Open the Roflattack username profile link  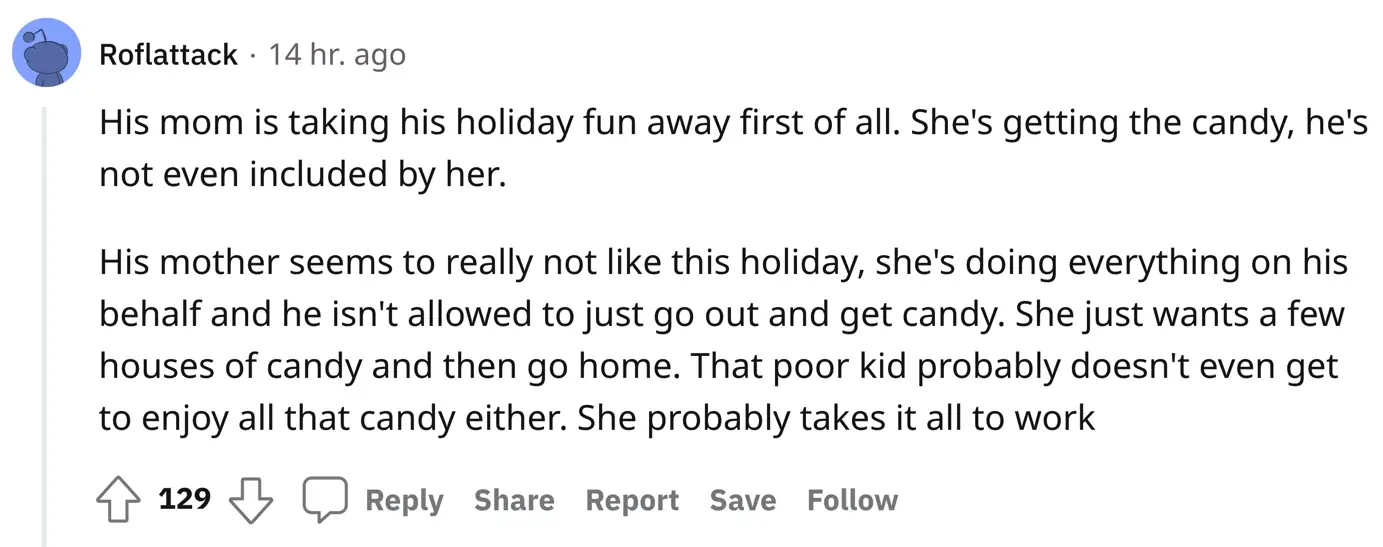click(x=169, y=54)
